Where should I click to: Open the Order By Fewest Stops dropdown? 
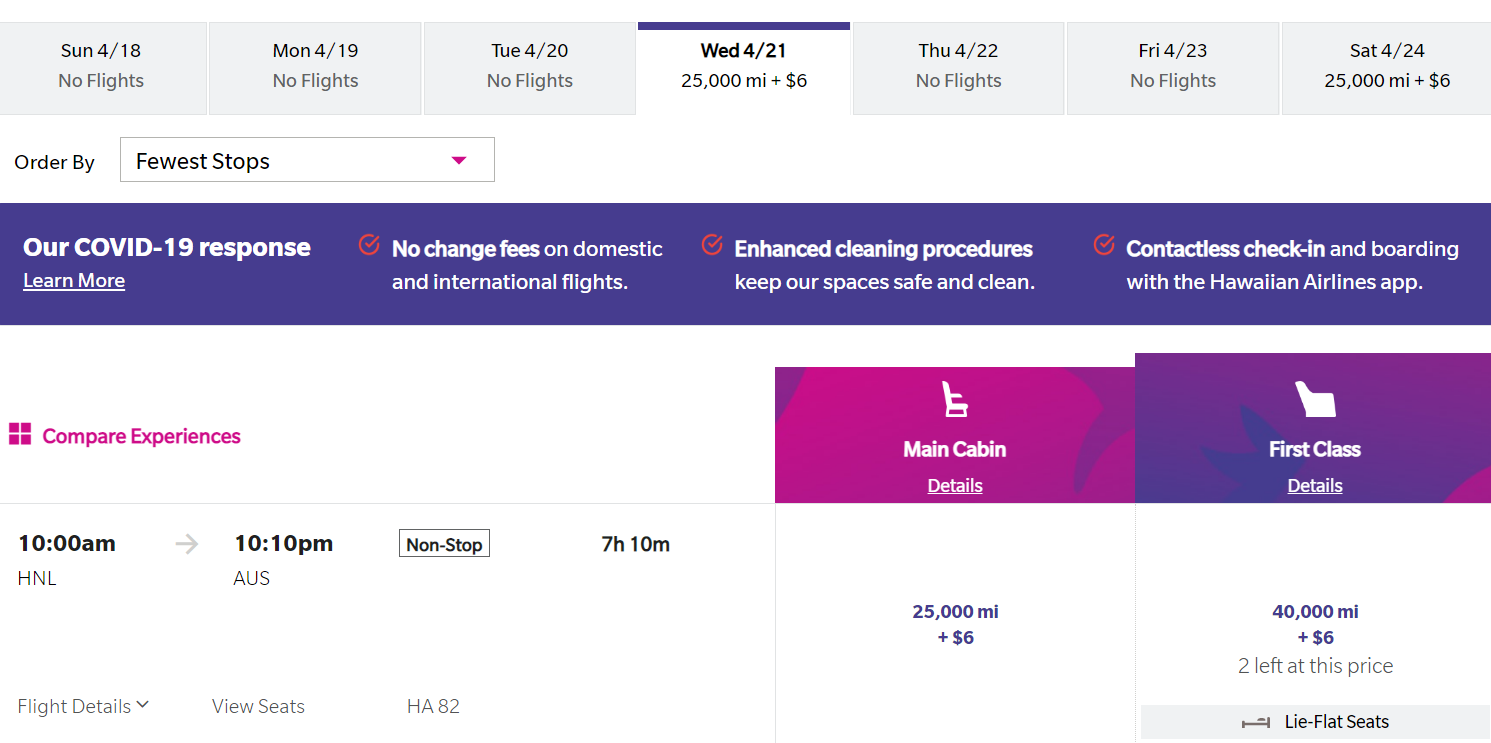[307, 160]
